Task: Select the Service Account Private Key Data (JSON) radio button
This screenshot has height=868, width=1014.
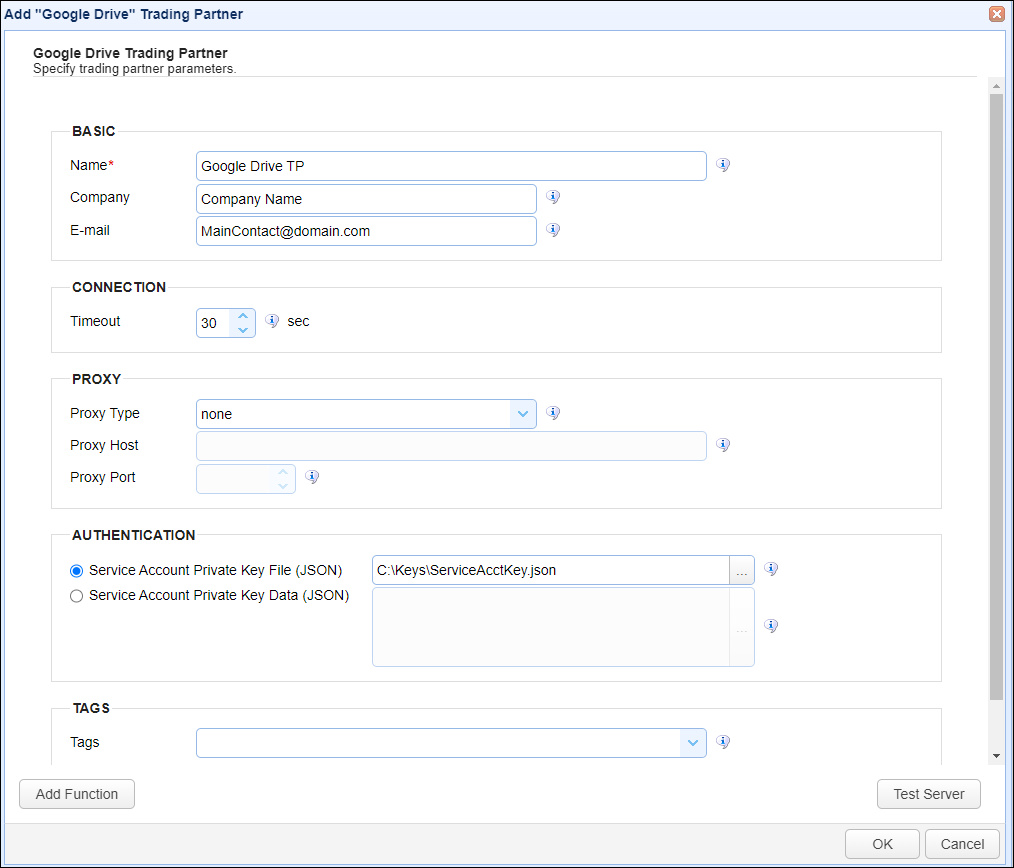Action: [x=76, y=596]
